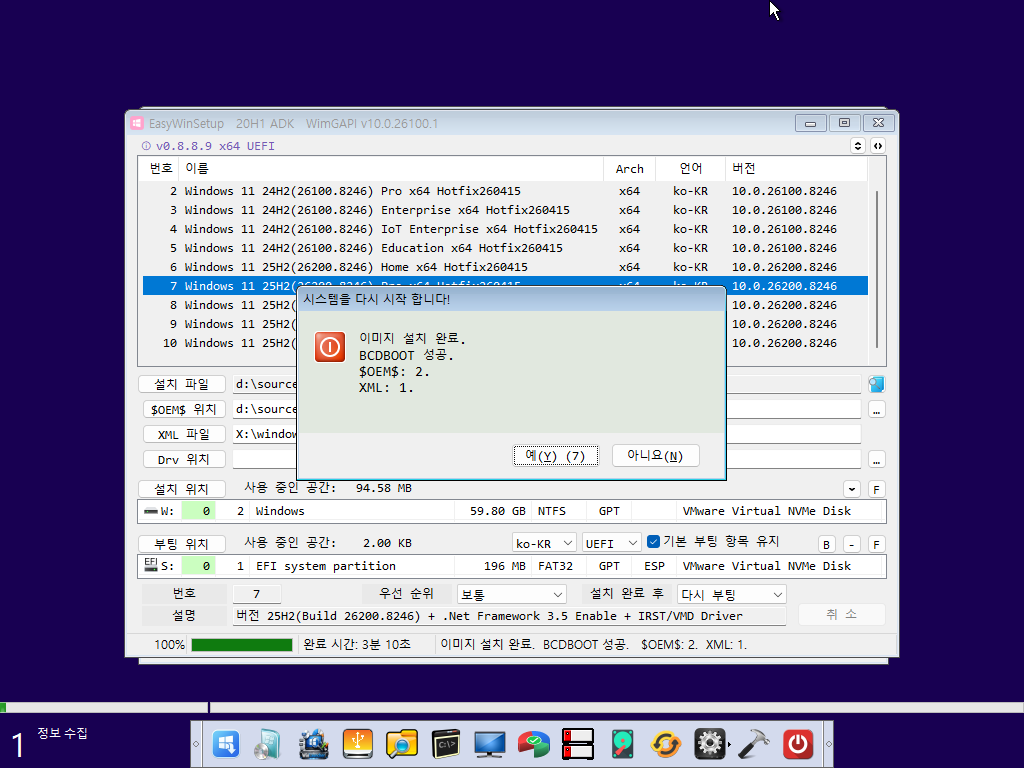
Task: Toggle the keep default boot entries checkbox
Action: point(653,541)
